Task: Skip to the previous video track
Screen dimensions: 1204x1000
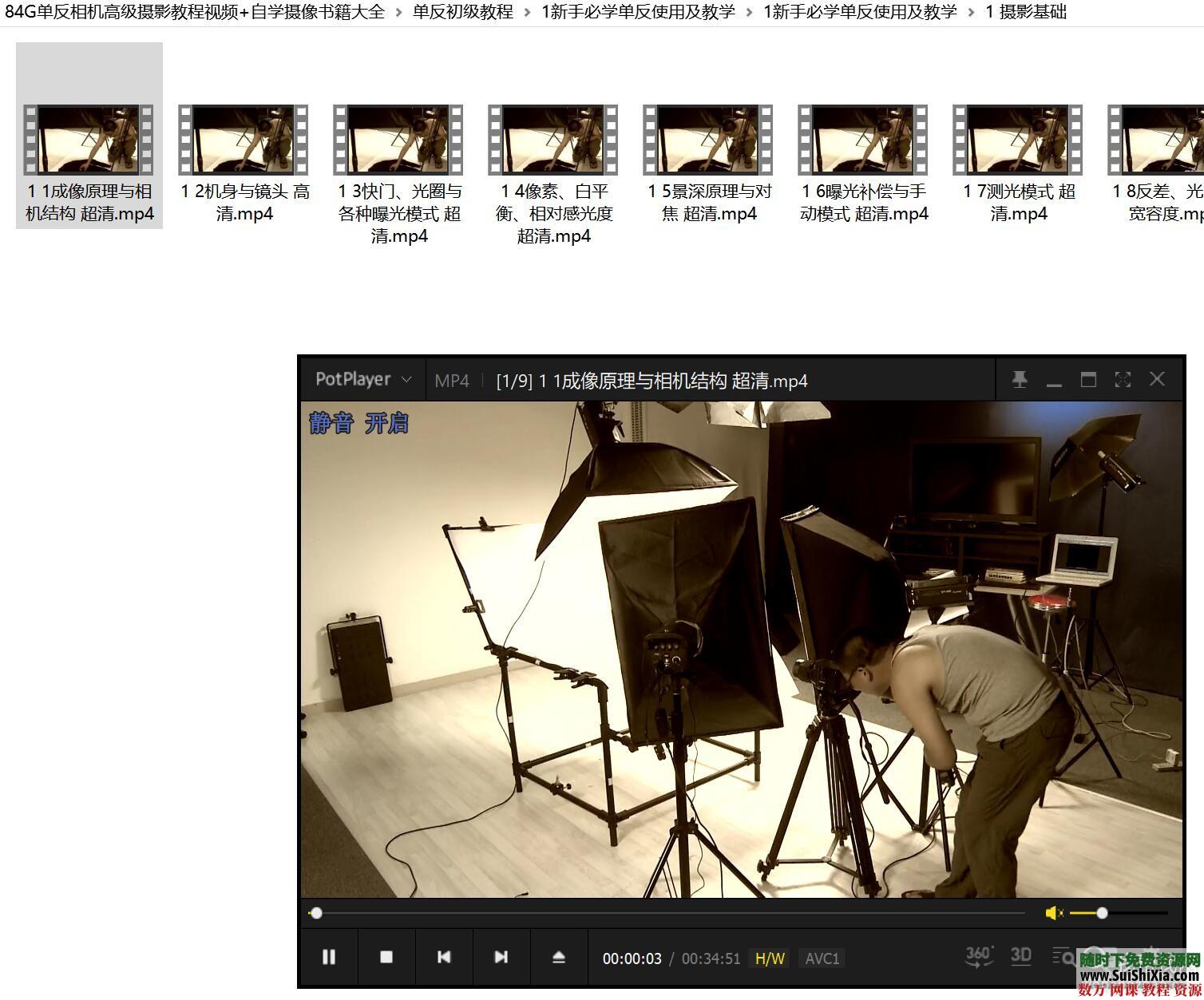Action: pos(444,957)
